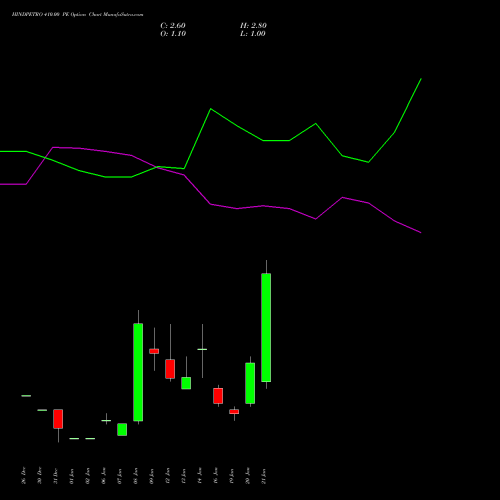500x500 pixels.
Task: Click the small red candle above 19 Jan
Action: [x=234, y=412]
